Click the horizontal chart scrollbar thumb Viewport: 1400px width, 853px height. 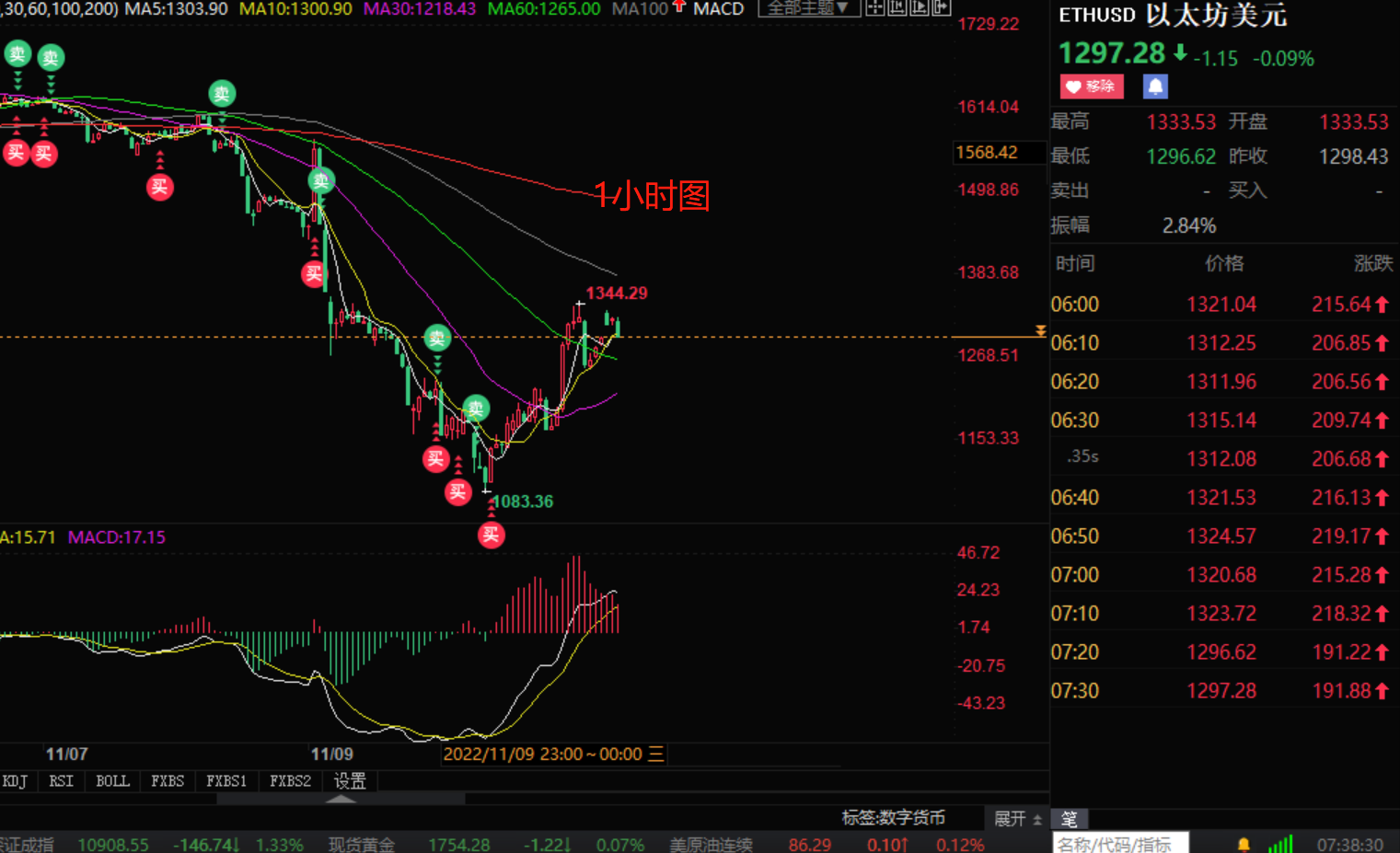[341, 799]
